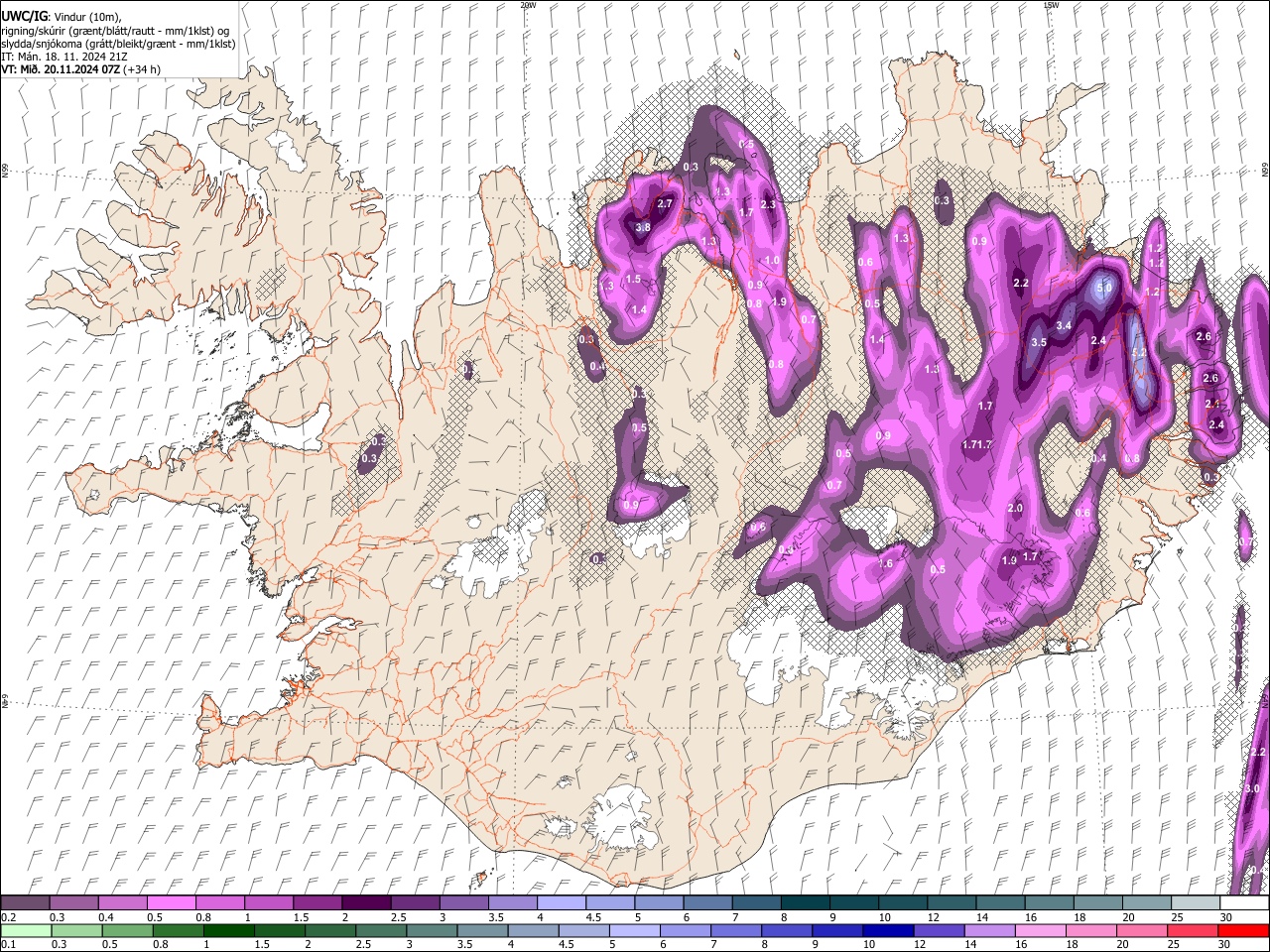Select the IT: Mán. 18. 11. 2024 21Z line
This screenshot has height=952, width=1270.
pos(63,57)
